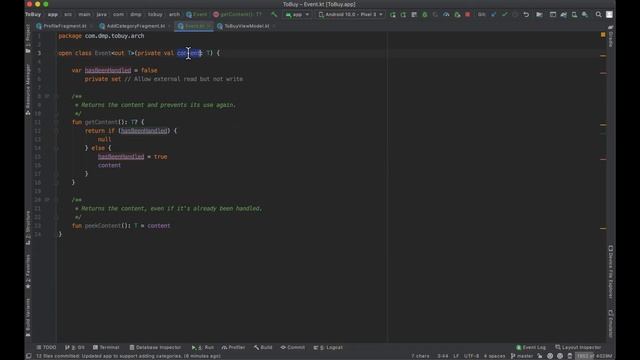
Task: Click the memory indicator in the status bar
Action: (594, 356)
